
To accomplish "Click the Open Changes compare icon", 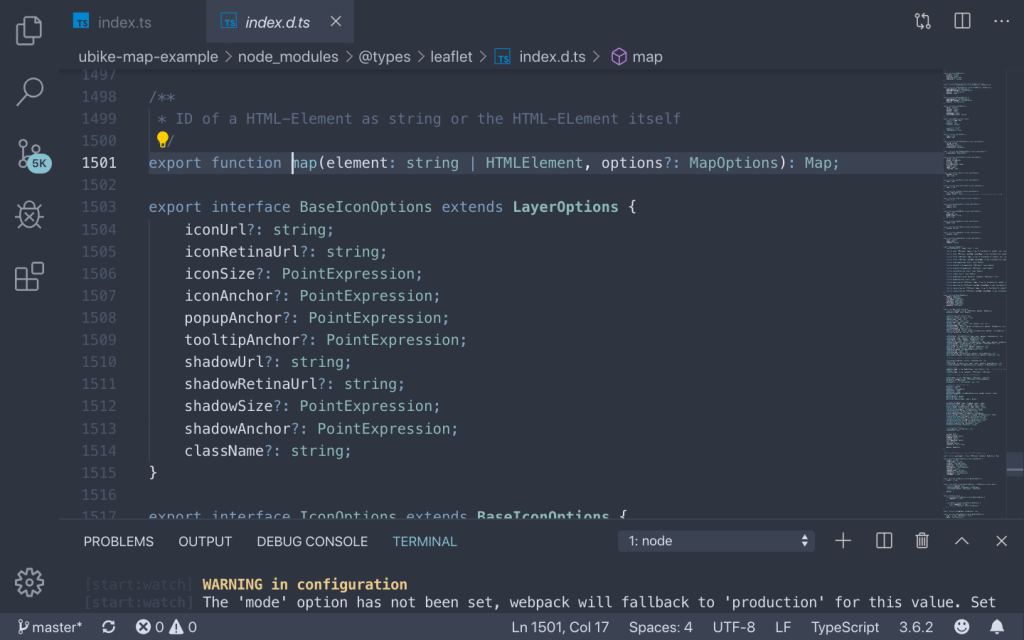I will tap(922, 22).
